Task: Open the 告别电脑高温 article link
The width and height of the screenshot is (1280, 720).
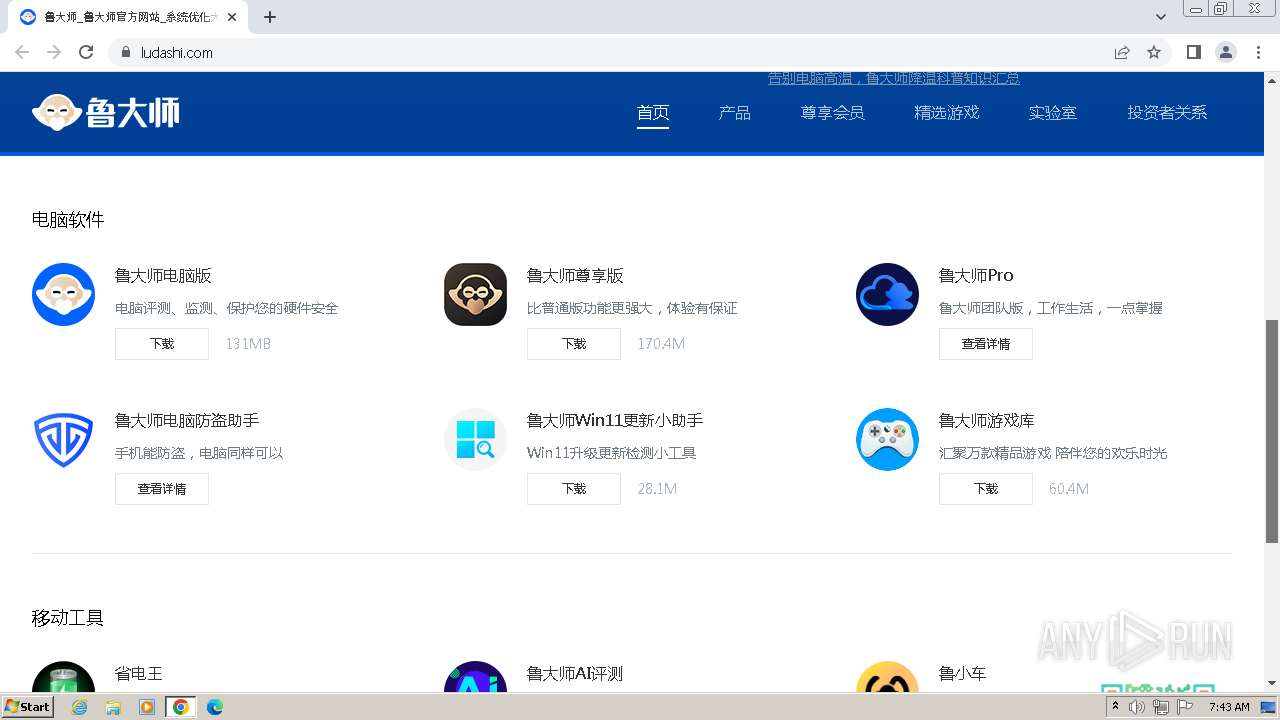Action: click(893, 78)
